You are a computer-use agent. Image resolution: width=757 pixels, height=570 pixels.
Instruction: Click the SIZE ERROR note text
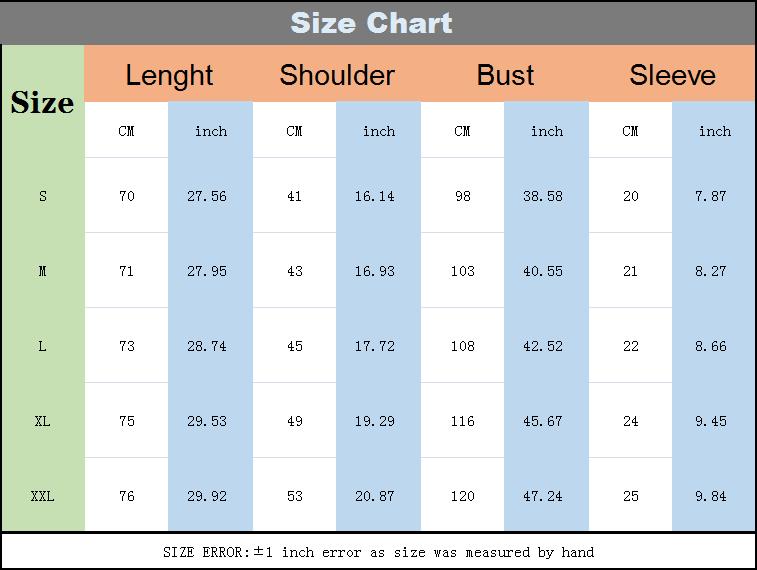tap(378, 552)
